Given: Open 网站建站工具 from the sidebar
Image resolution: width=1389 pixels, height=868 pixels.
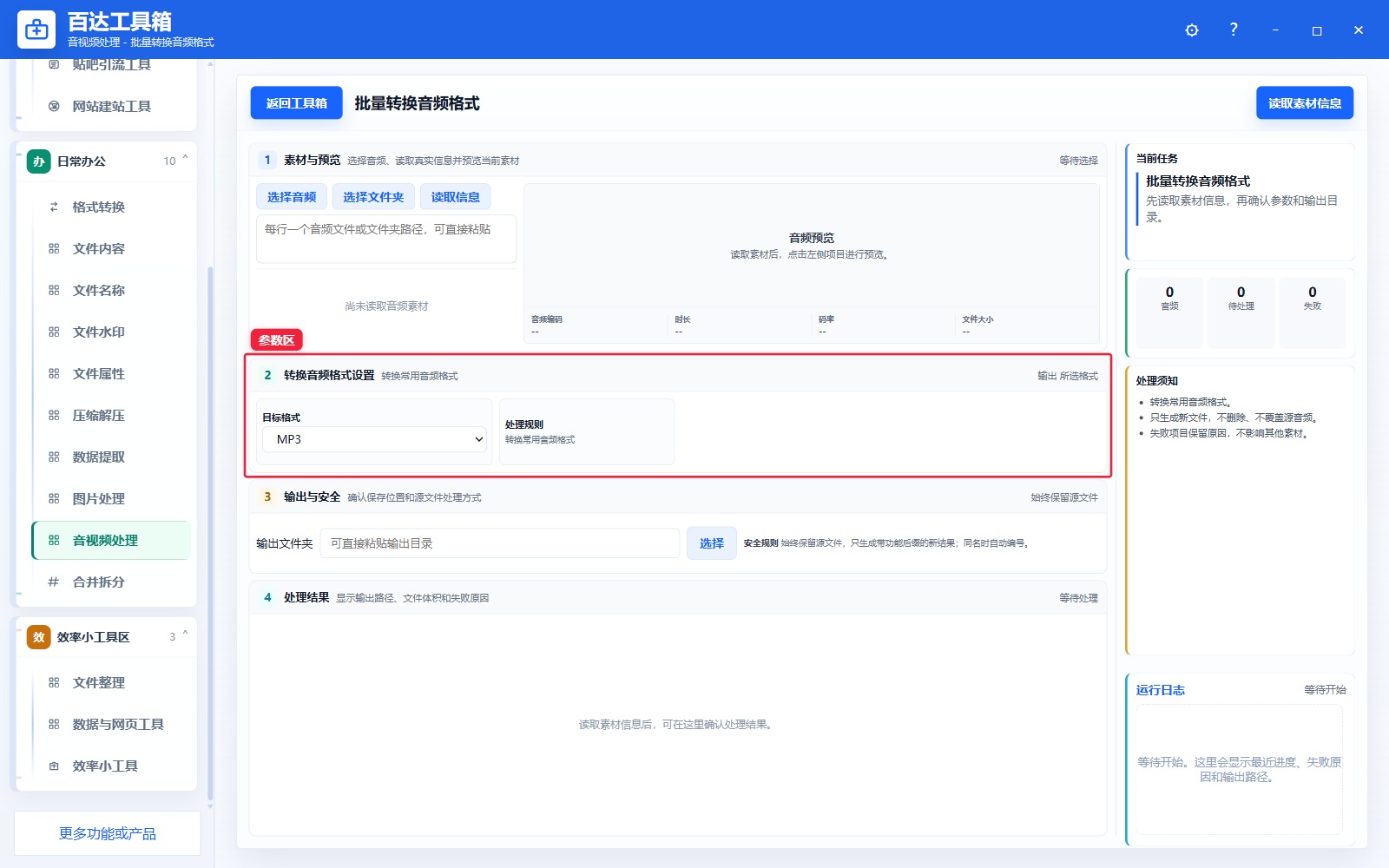Looking at the screenshot, I should [x=111, y=106].
